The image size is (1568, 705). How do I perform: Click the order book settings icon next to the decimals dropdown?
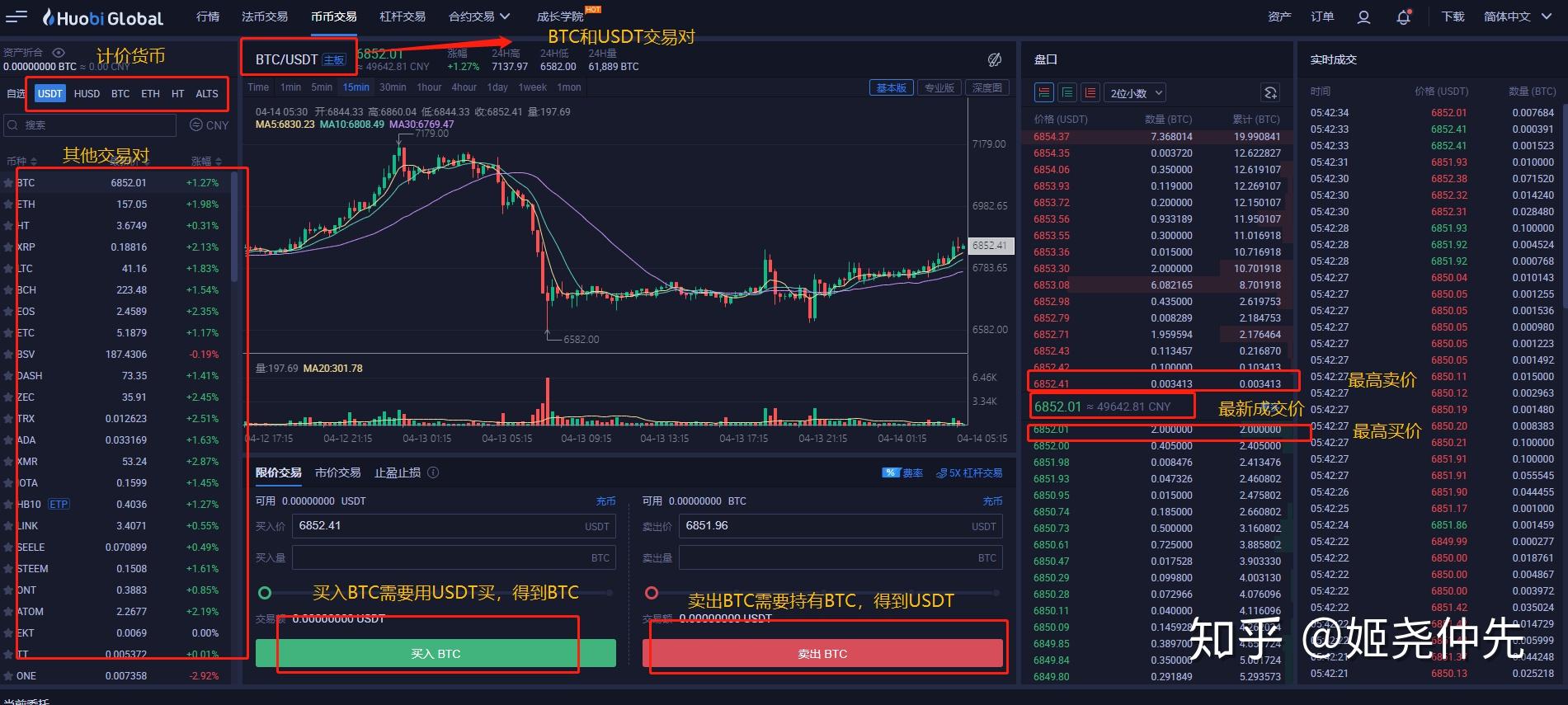1270,93
